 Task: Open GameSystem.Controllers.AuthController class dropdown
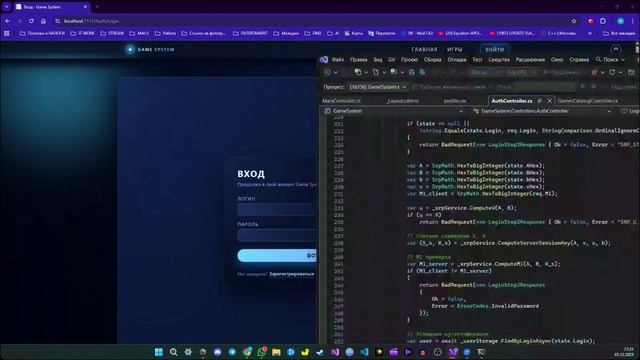click(542, 111)
